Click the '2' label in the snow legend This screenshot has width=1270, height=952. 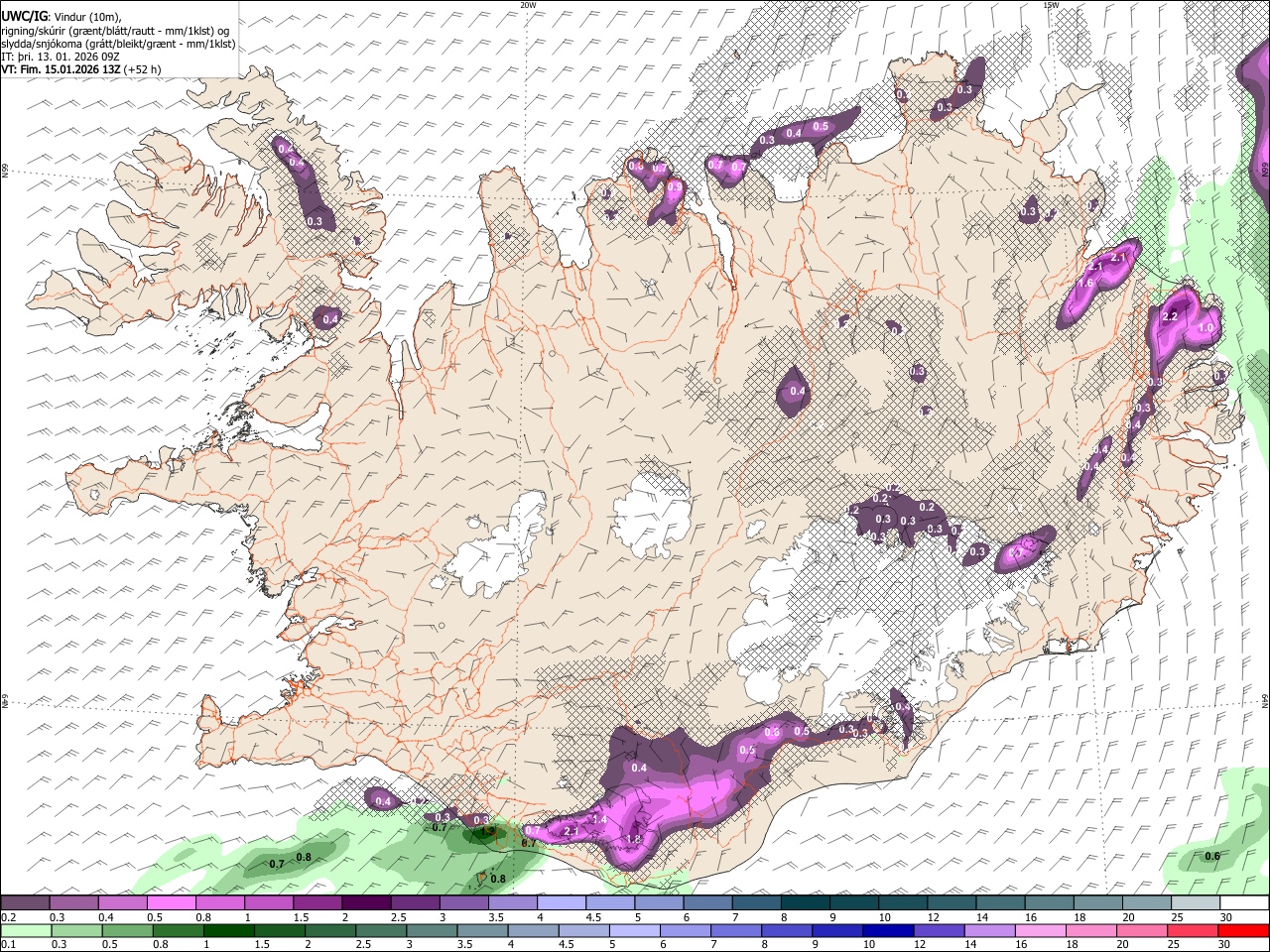tap(344, 918)
